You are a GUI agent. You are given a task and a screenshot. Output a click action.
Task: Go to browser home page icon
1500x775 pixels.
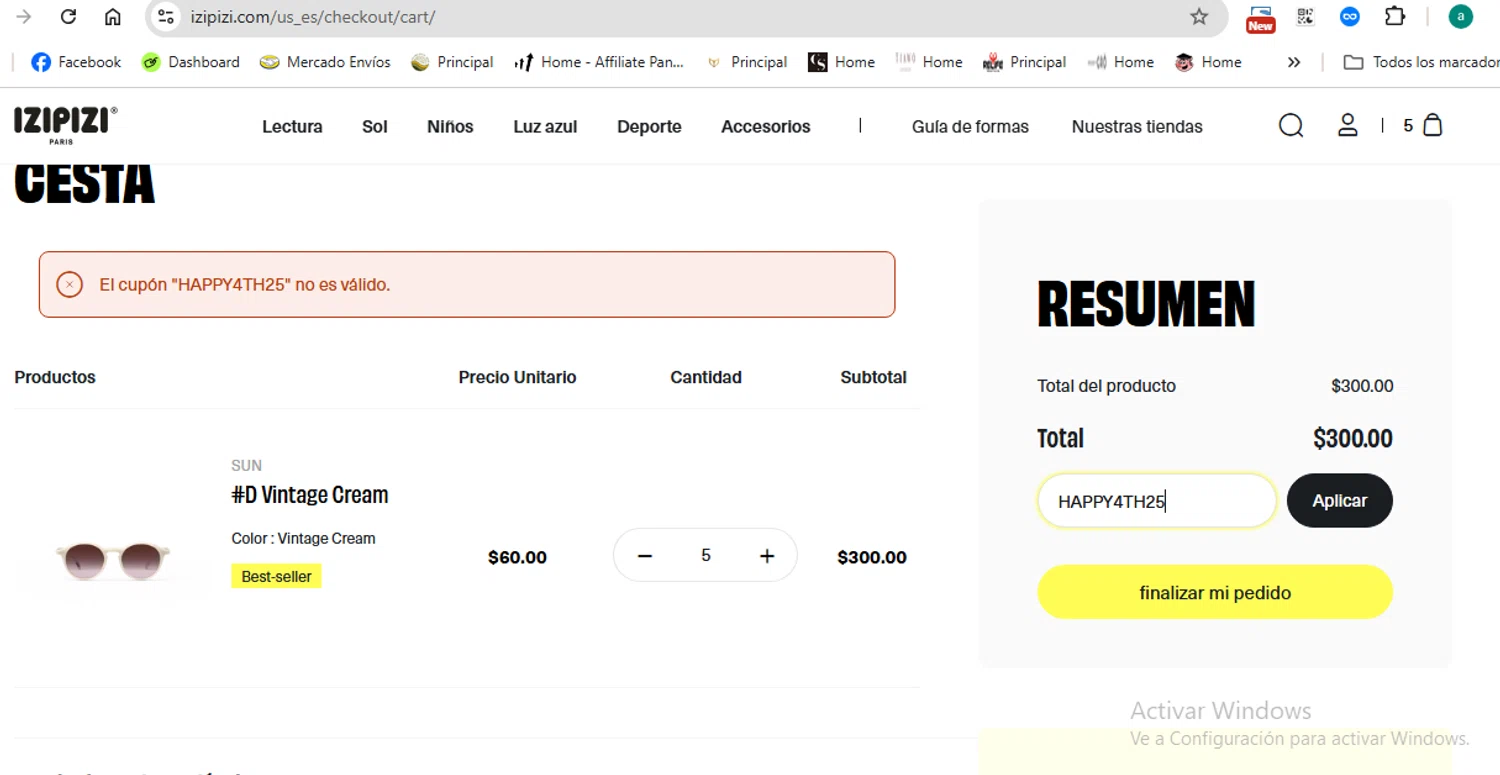[113, 16]
